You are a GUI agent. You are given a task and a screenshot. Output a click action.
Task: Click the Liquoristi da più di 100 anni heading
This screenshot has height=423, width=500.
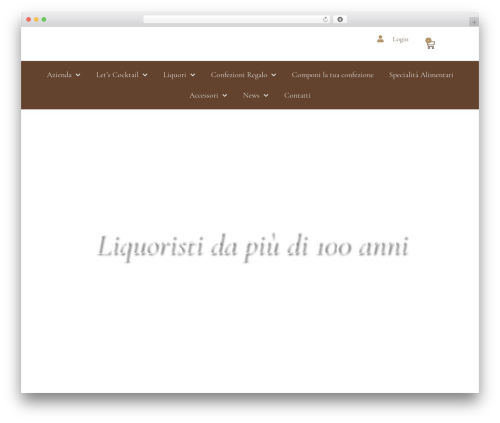253,247
